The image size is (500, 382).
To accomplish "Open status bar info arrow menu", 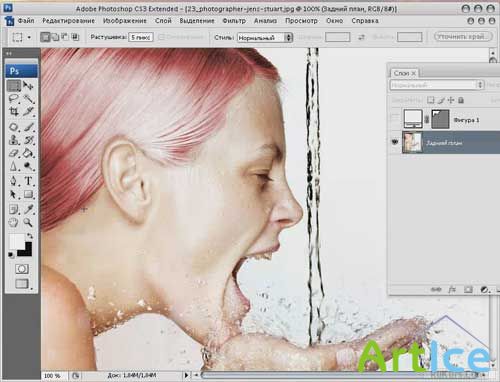I will [186, 375].
